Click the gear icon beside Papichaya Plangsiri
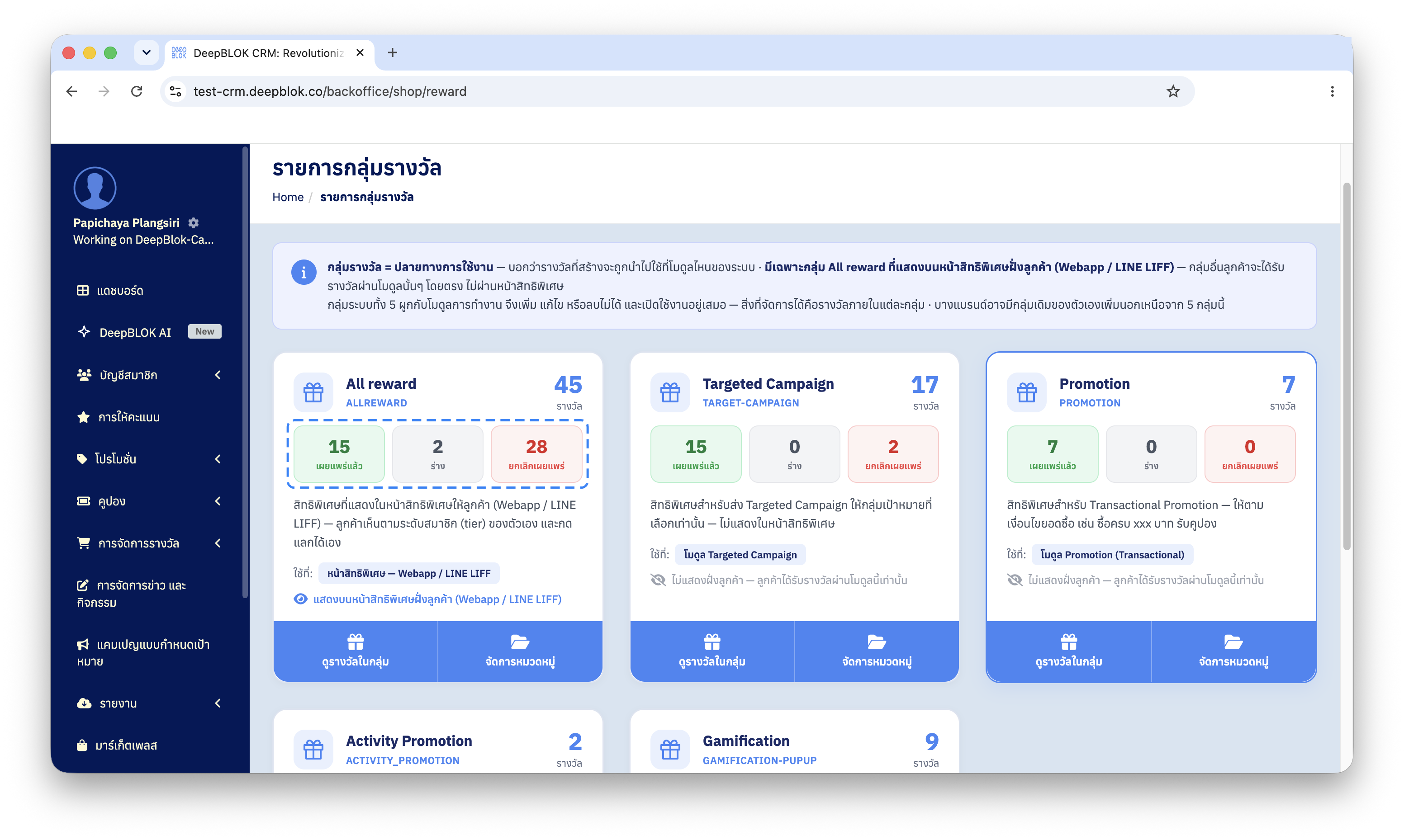This screenshot has width=1404, height=840. pyautogui.click(x=193, y=223)
